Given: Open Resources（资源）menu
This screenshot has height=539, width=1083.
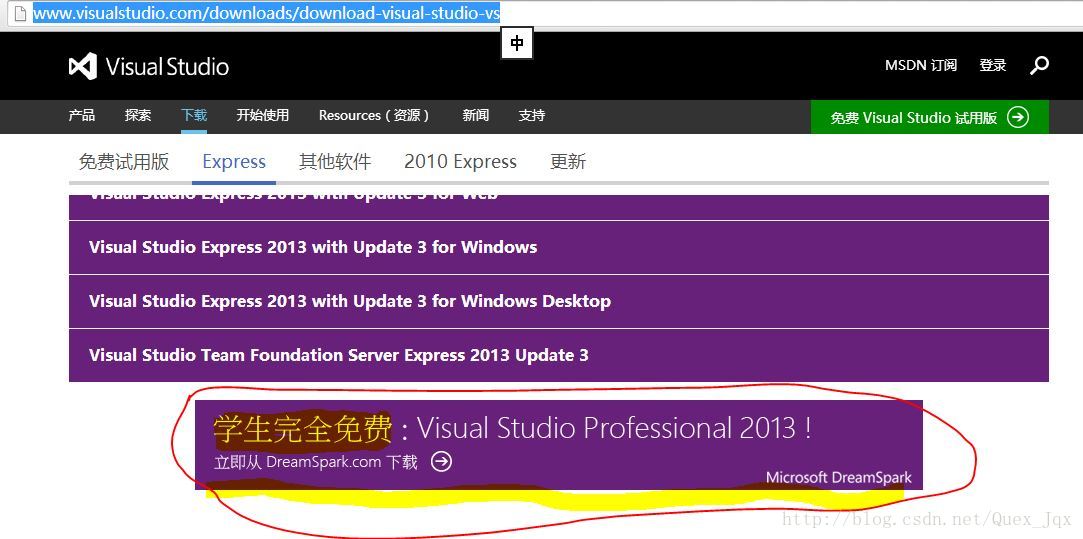Looking at the screenshot, I should (x=376, y=115).
